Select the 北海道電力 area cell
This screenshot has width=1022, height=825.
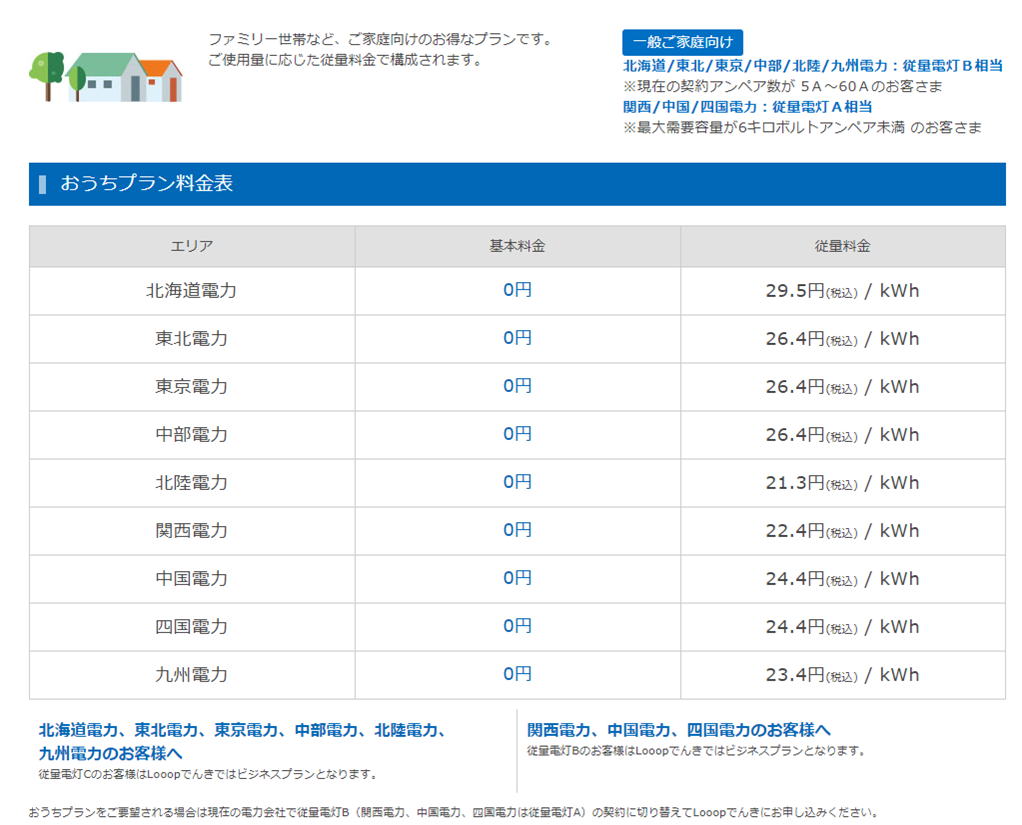[192, 291]
